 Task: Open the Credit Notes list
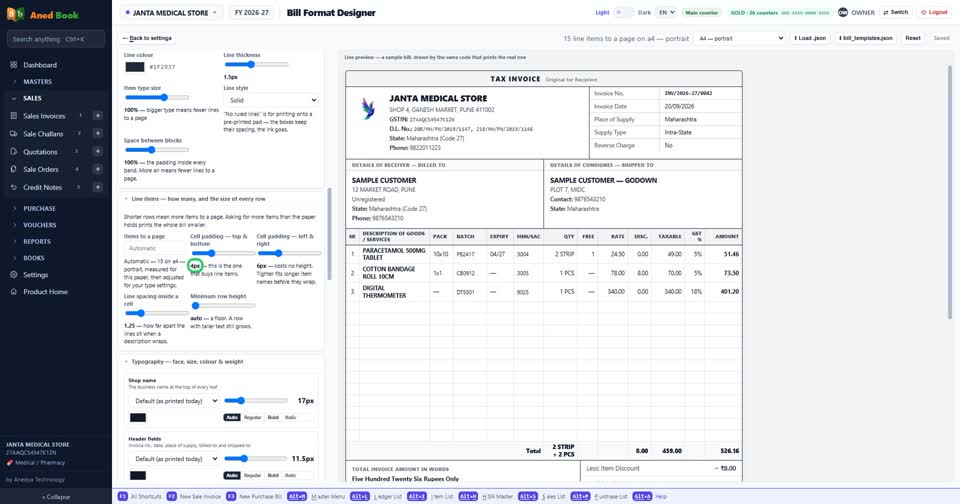pos(43,187)
